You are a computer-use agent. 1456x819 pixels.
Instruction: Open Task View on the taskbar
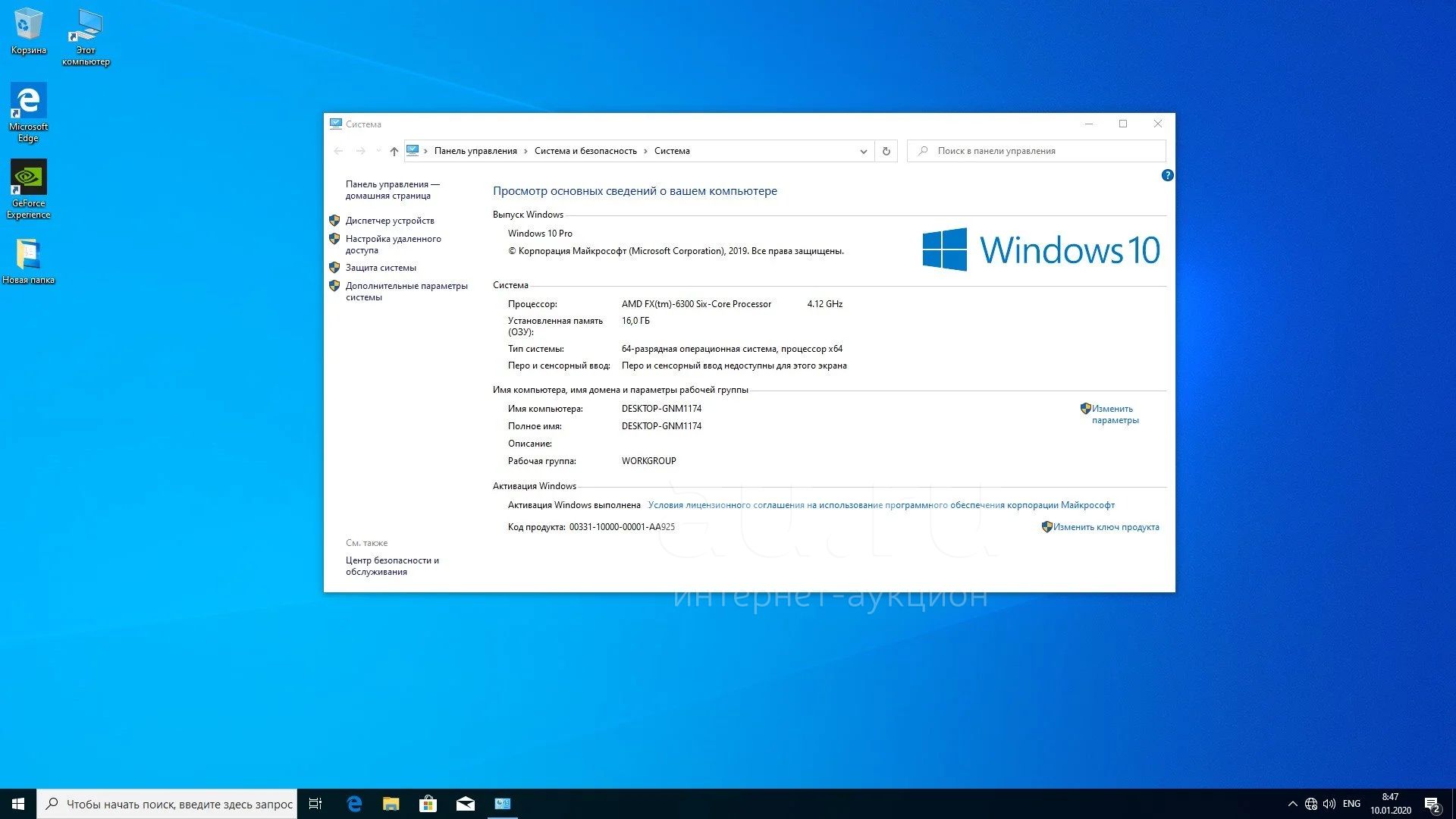[315, 804]
